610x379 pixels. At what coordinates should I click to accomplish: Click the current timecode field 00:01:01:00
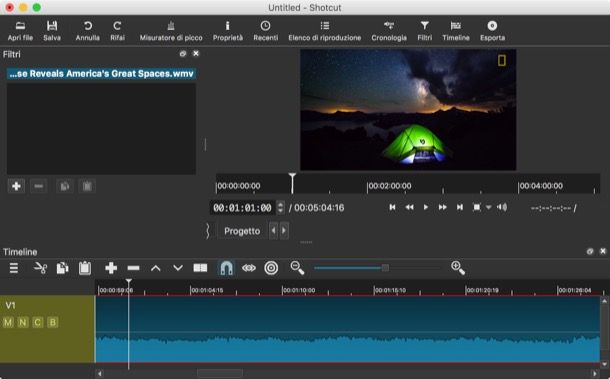(242, 208)
